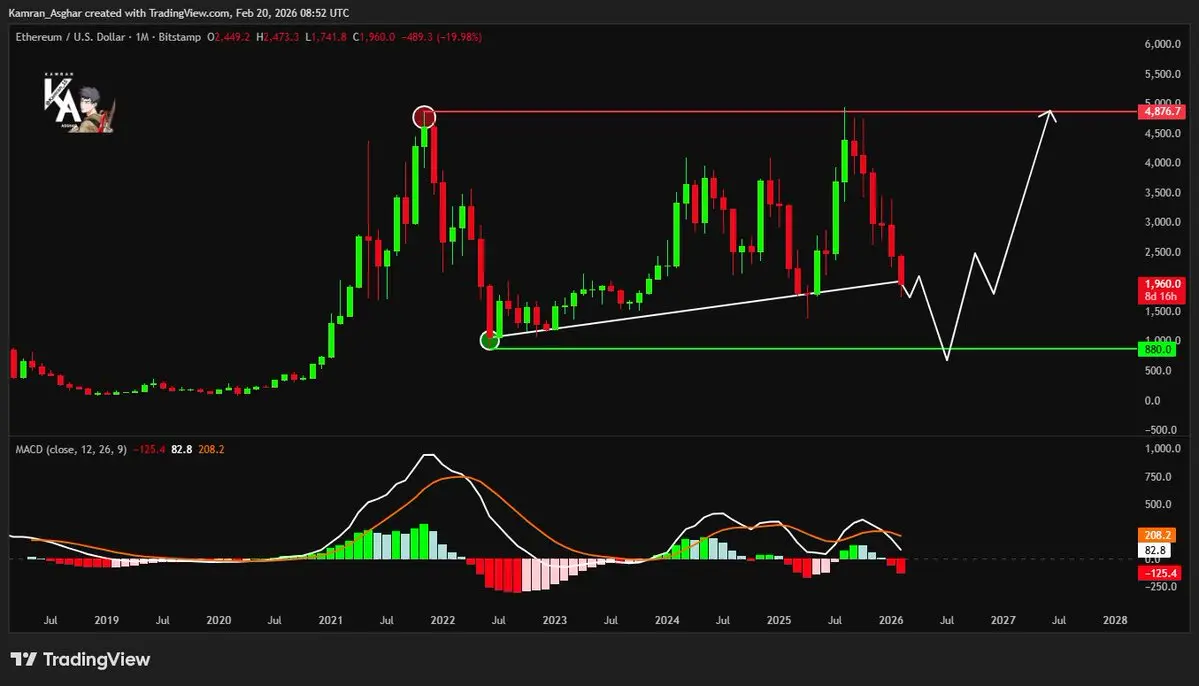This screenshot has height=686, width=1199.
Task: Click the -125.4 histogram value in the MACD legend
Action: [x=149, y=450]
